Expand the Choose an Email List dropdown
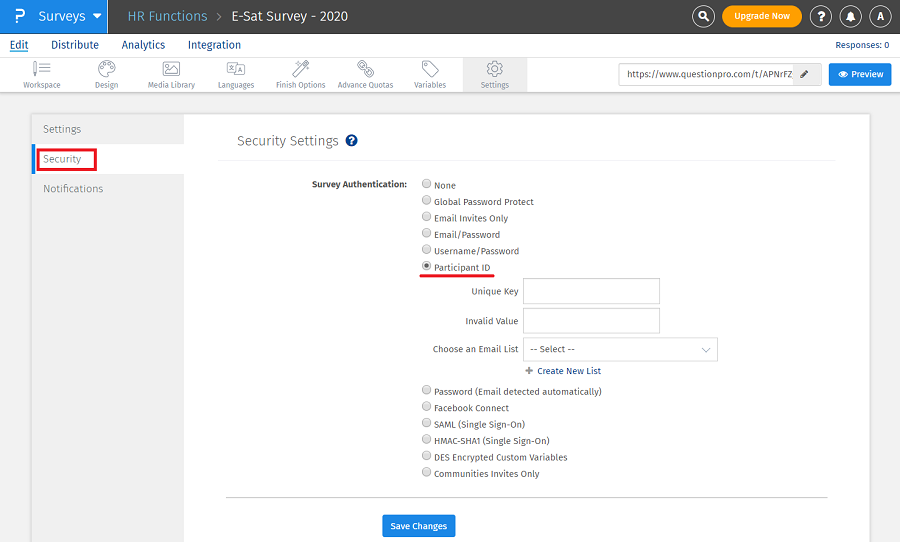The width and height of the screenshot is (900, 542). coord(620,349)
